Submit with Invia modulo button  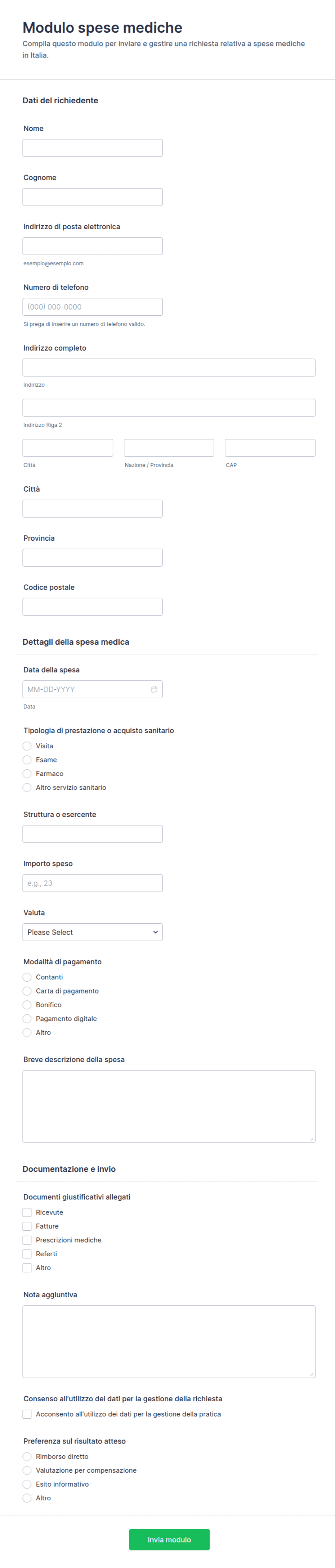[169, 1540]
